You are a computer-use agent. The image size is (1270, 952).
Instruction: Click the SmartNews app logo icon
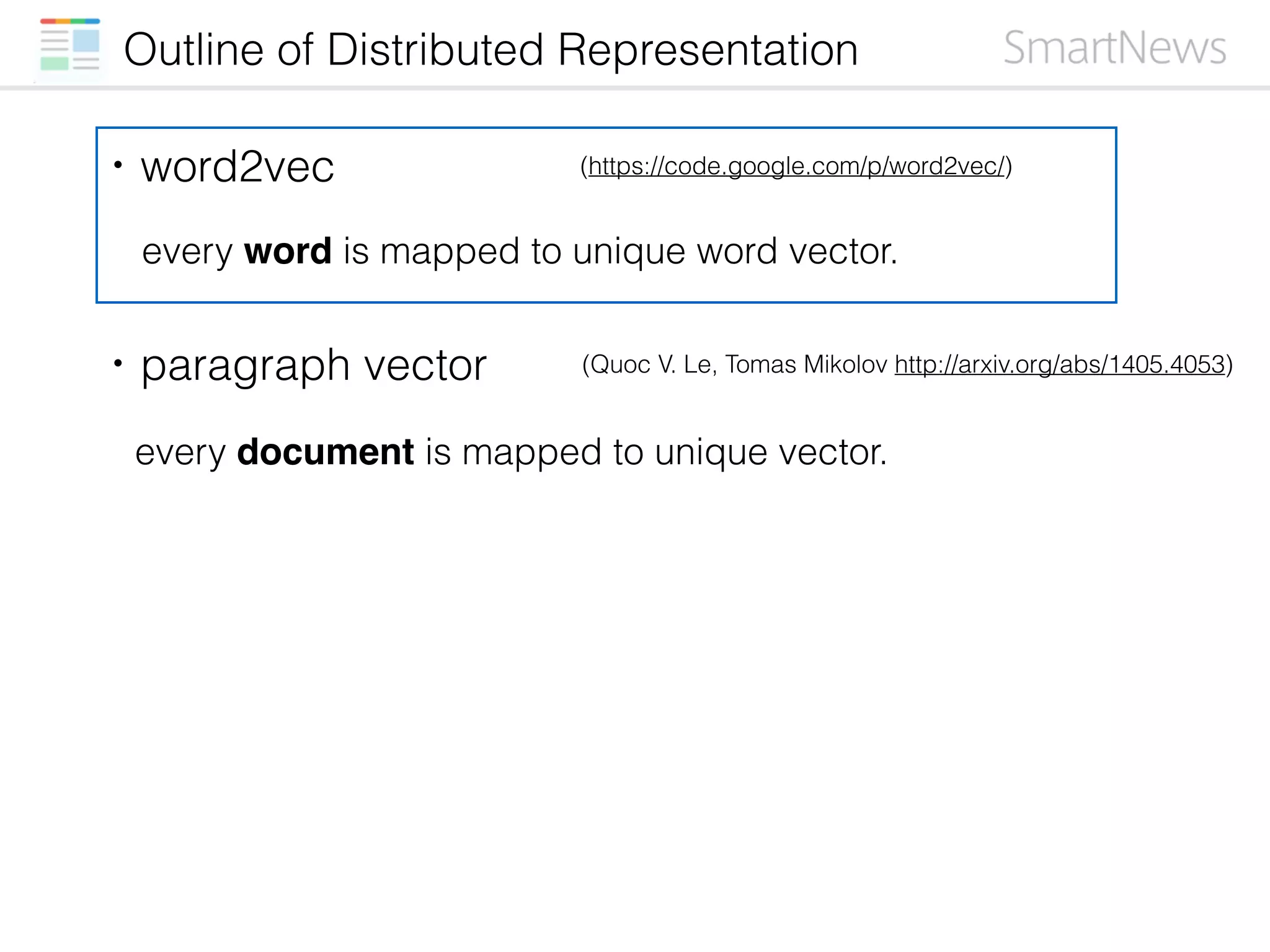[x=70, y=45]
